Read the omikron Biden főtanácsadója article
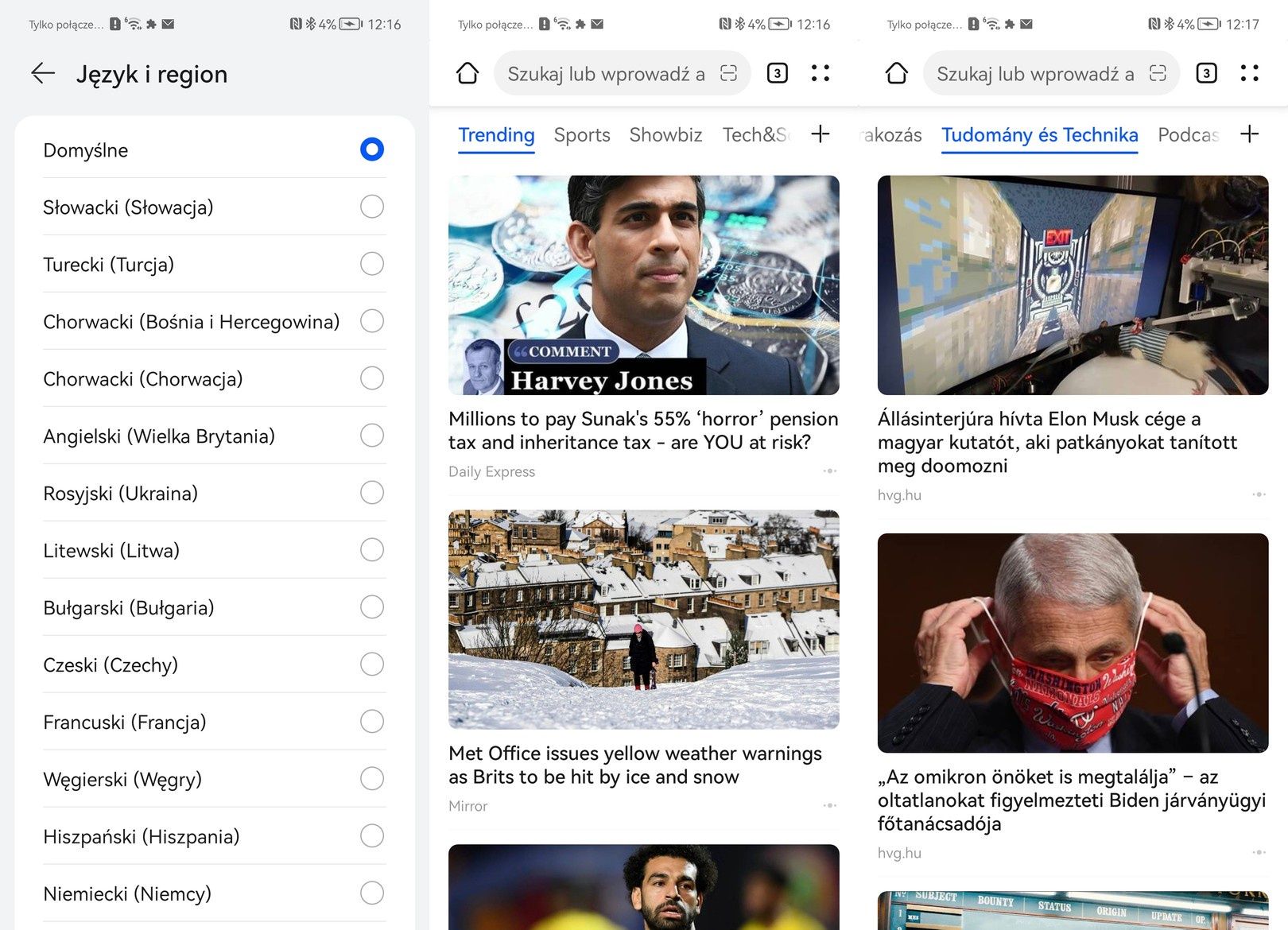The image size is (1288, 930). (1072, 800)
